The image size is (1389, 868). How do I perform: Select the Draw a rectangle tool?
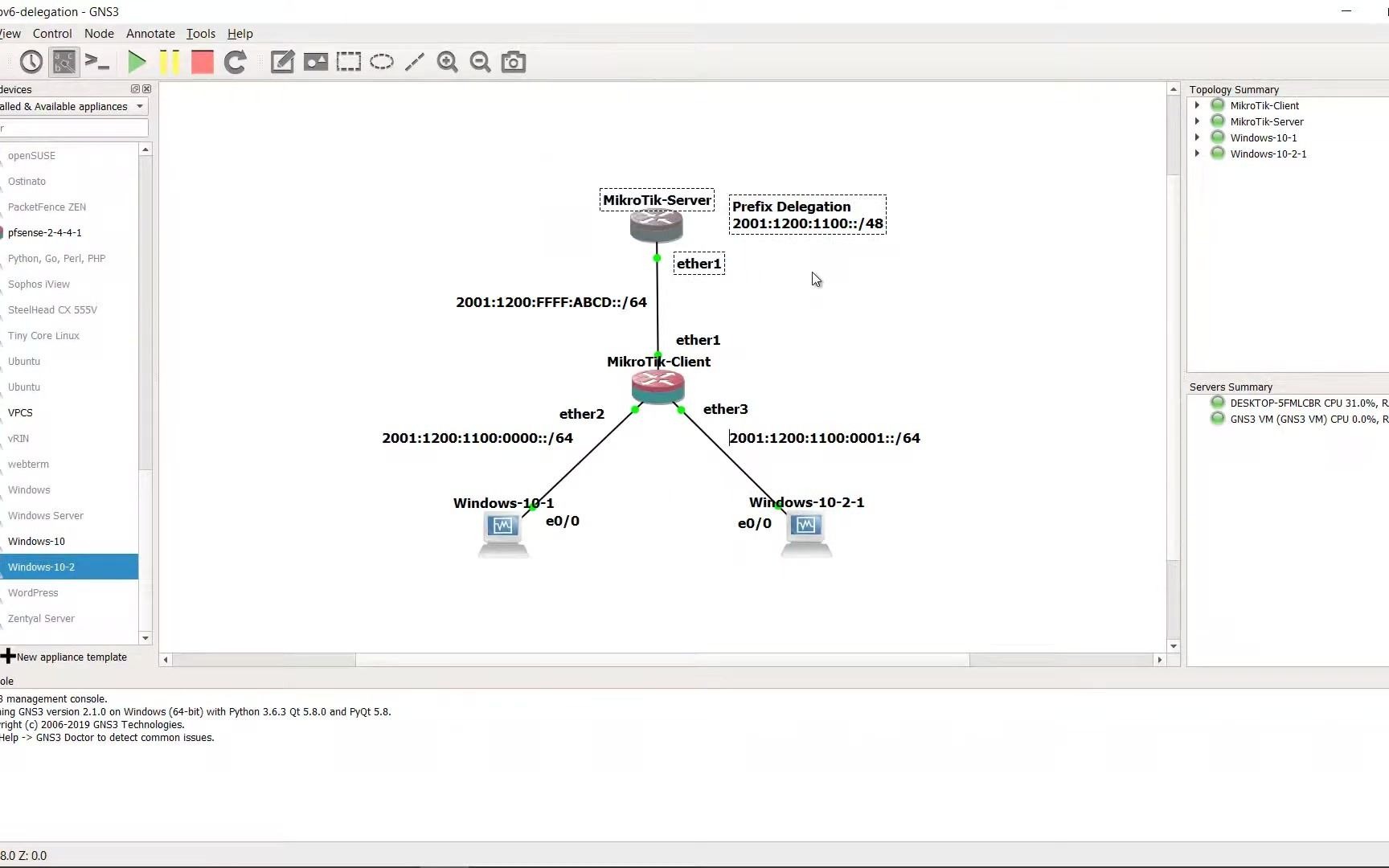click(x=348, y=62)
